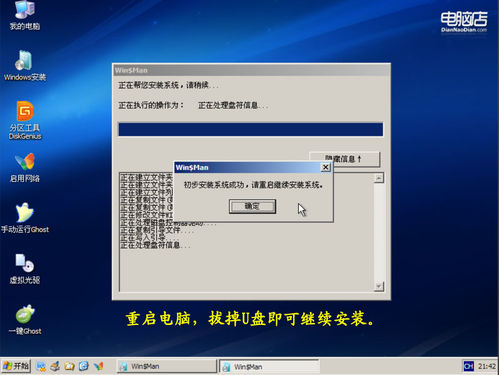Click the installation progress bar
Viewport: 499px width, 375px height.
pos(251,129)
